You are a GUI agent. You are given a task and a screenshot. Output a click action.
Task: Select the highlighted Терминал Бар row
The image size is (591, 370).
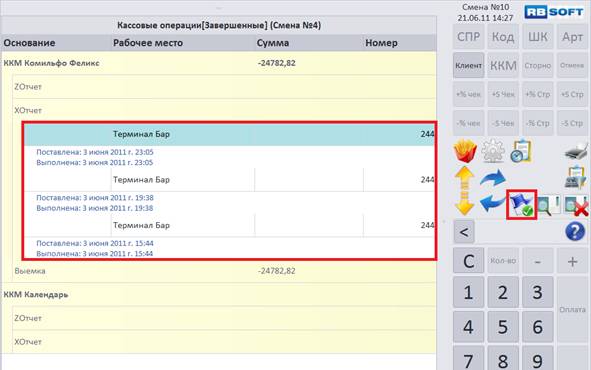coord(230,134)
